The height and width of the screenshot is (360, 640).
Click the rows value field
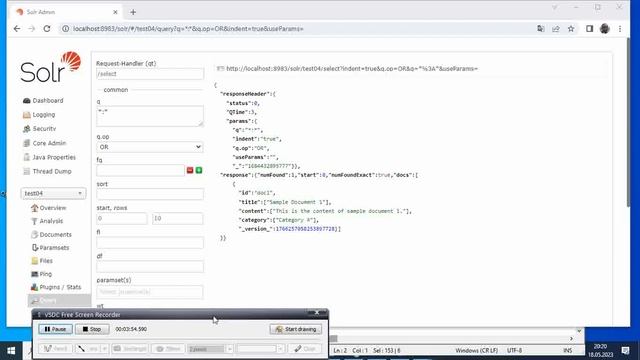click(178, 218)
